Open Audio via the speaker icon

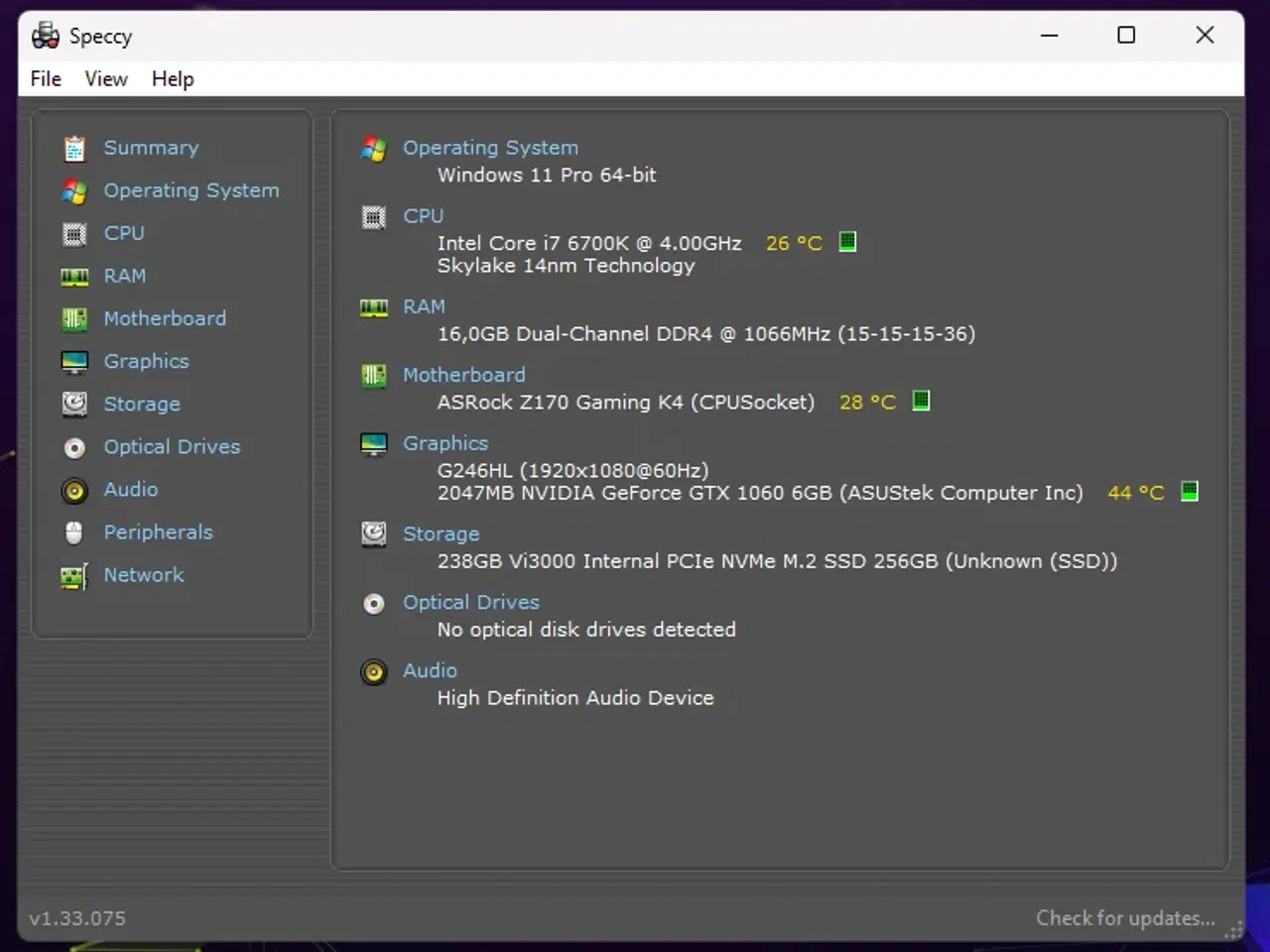[x=74, y=490]
